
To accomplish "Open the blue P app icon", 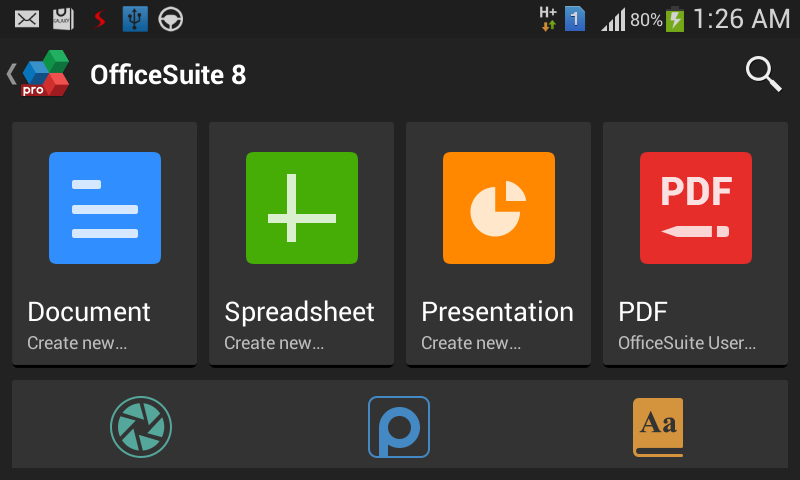I will coord(399,427).
